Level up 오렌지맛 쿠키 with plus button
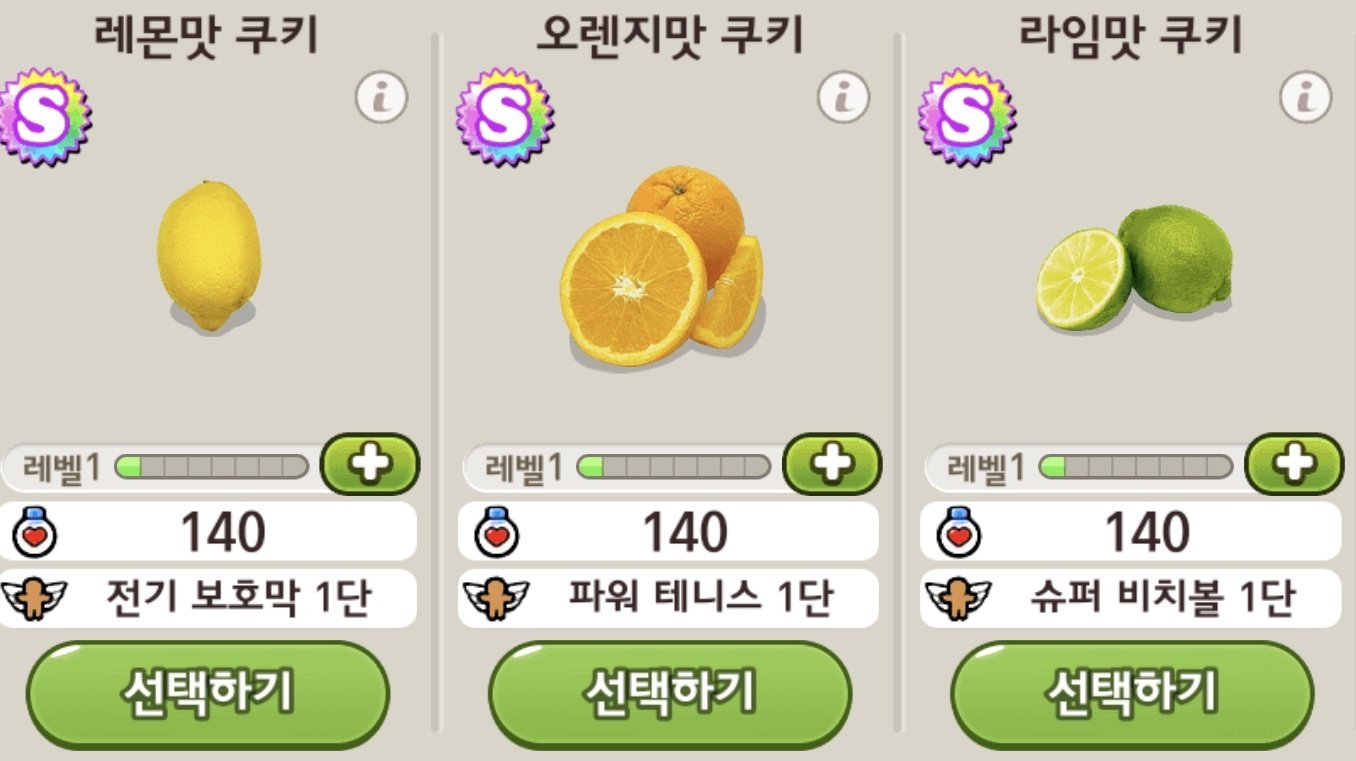Screen dimensions: 1356x761 pyautogui.click(x=832, y=464)
